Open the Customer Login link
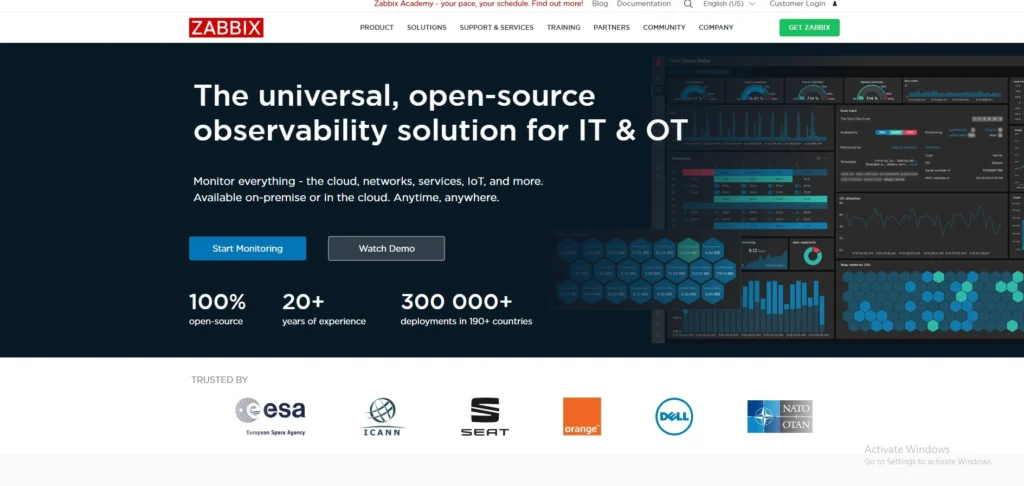The width and height of the screenshot is (1024, 486). (797, 4)
